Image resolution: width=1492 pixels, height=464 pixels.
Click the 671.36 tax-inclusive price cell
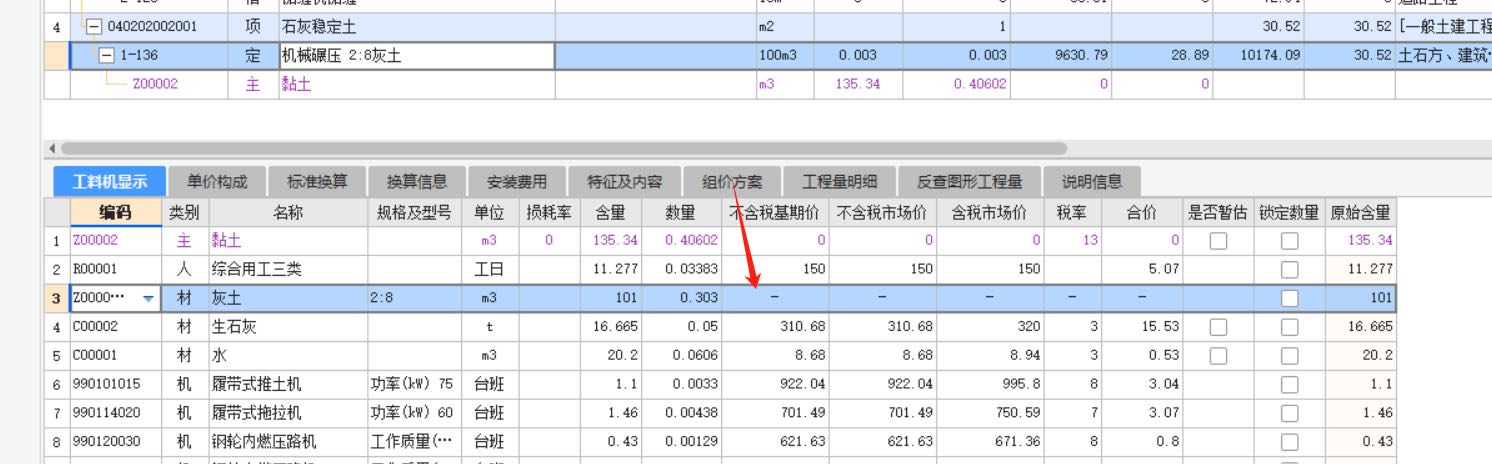point(990,441)
